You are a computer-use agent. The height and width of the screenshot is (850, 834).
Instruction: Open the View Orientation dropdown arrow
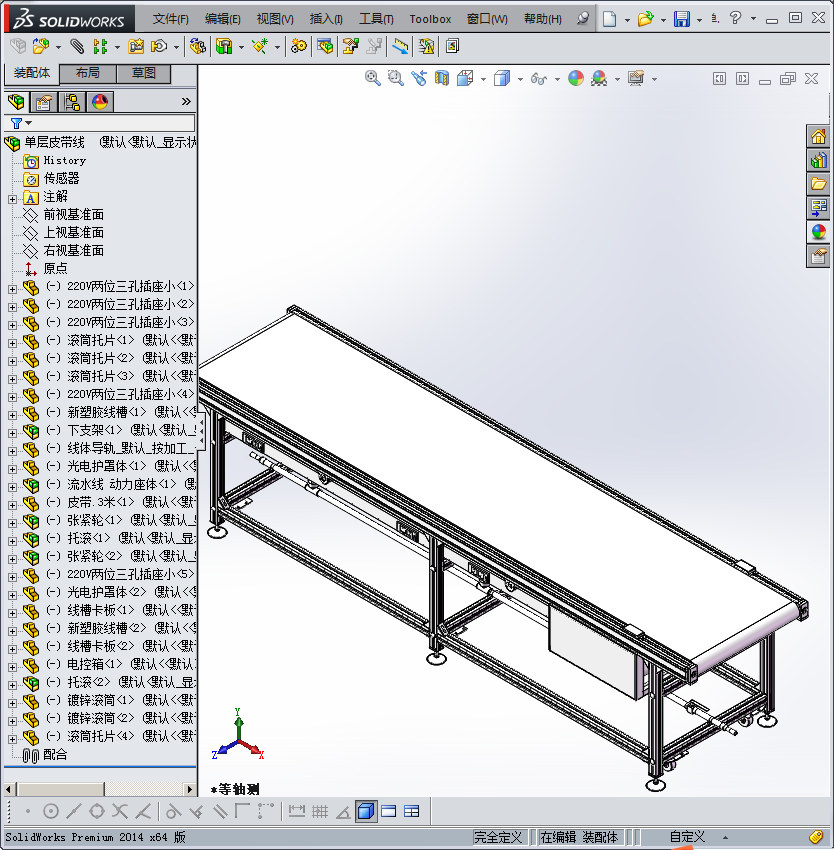[x=483, y=79]
